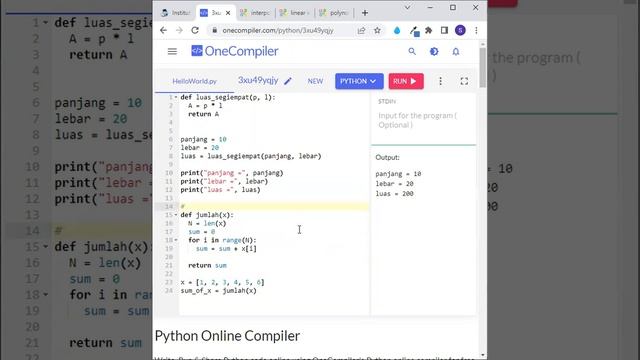This screenshot has height=360, width=640.
Task: Click 'return sum' on line 21
Action: pos(207,265)
